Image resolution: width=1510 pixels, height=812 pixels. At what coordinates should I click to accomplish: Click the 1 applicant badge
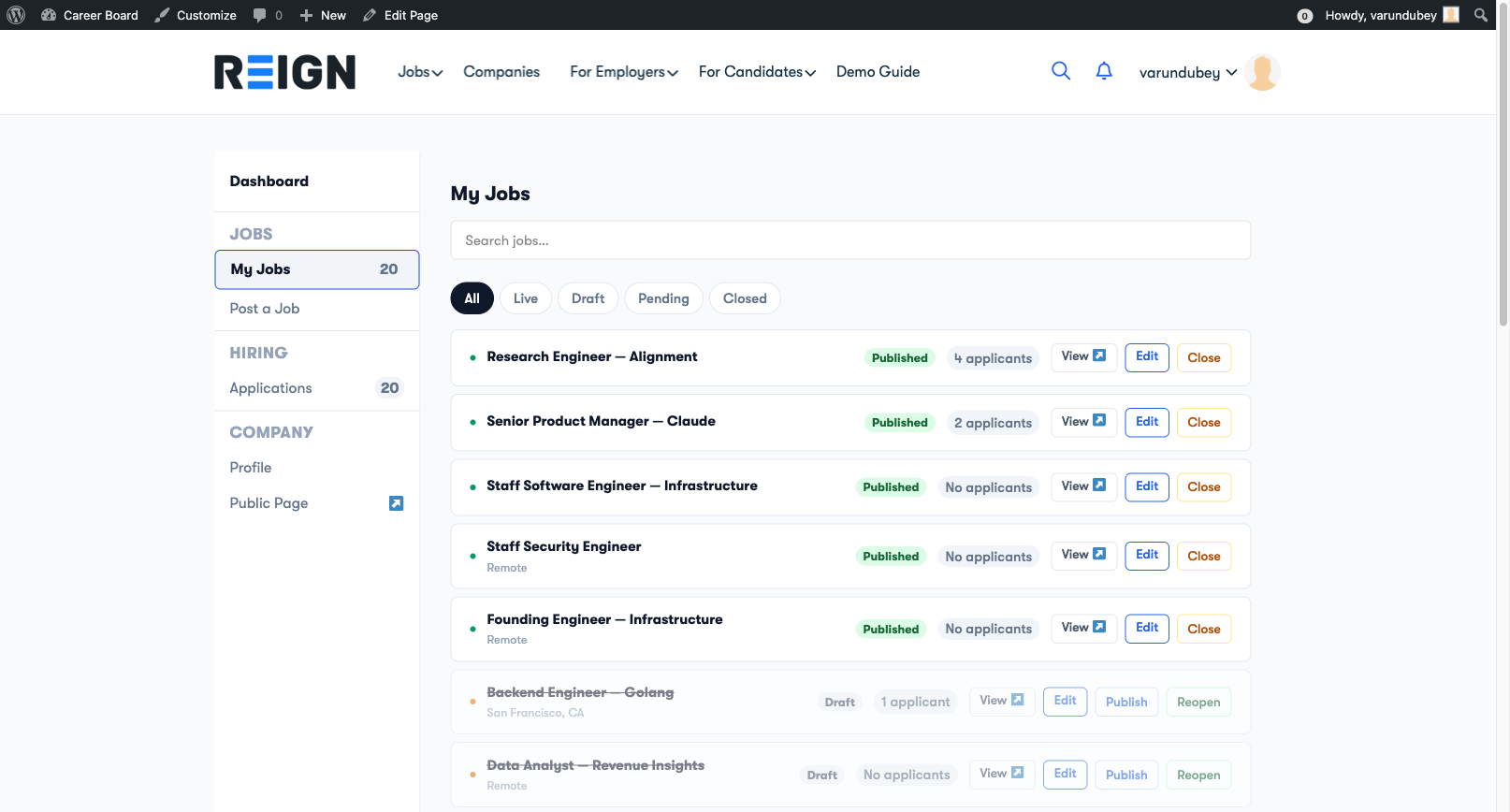[915, 702]
